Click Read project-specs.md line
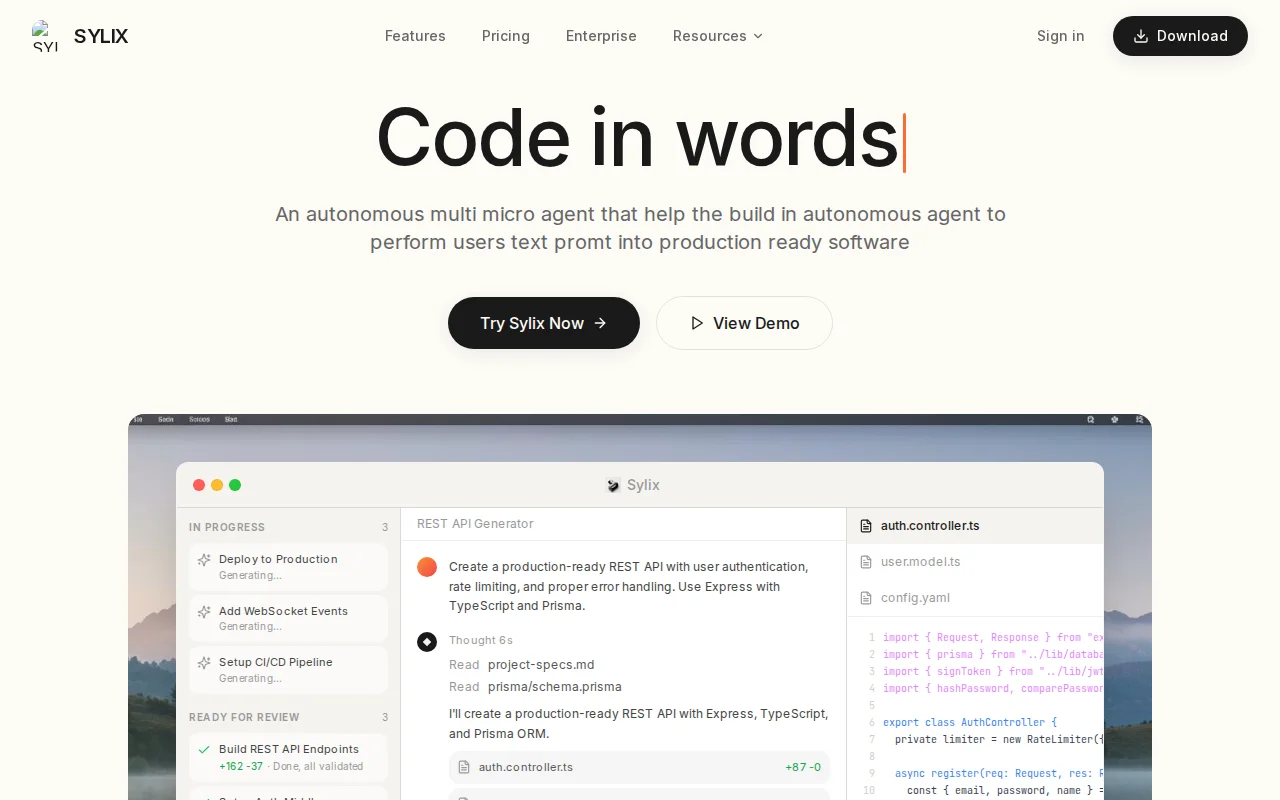This screenshot has width=1280, height=800. [522, 665]
